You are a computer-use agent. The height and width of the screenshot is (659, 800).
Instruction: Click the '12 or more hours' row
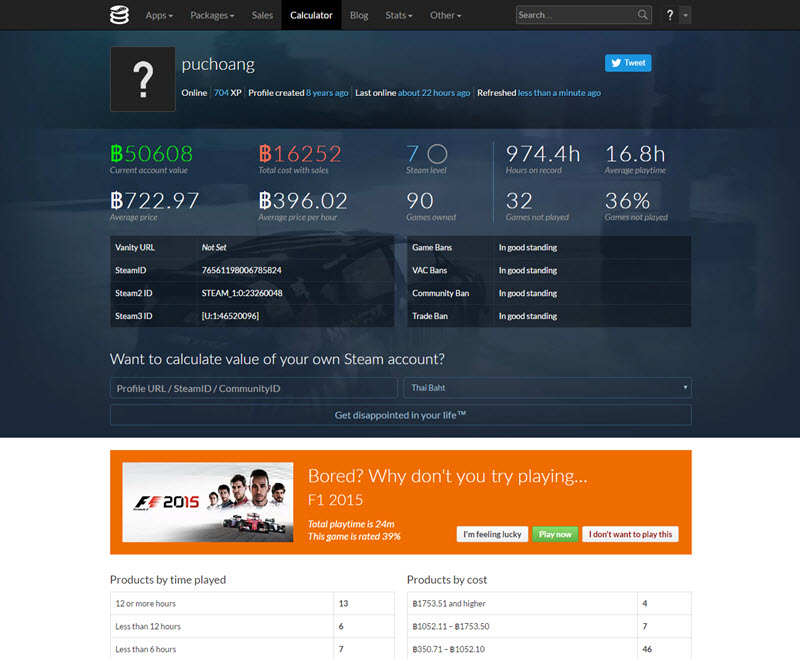pyautogui.click(x=252, y=603)
